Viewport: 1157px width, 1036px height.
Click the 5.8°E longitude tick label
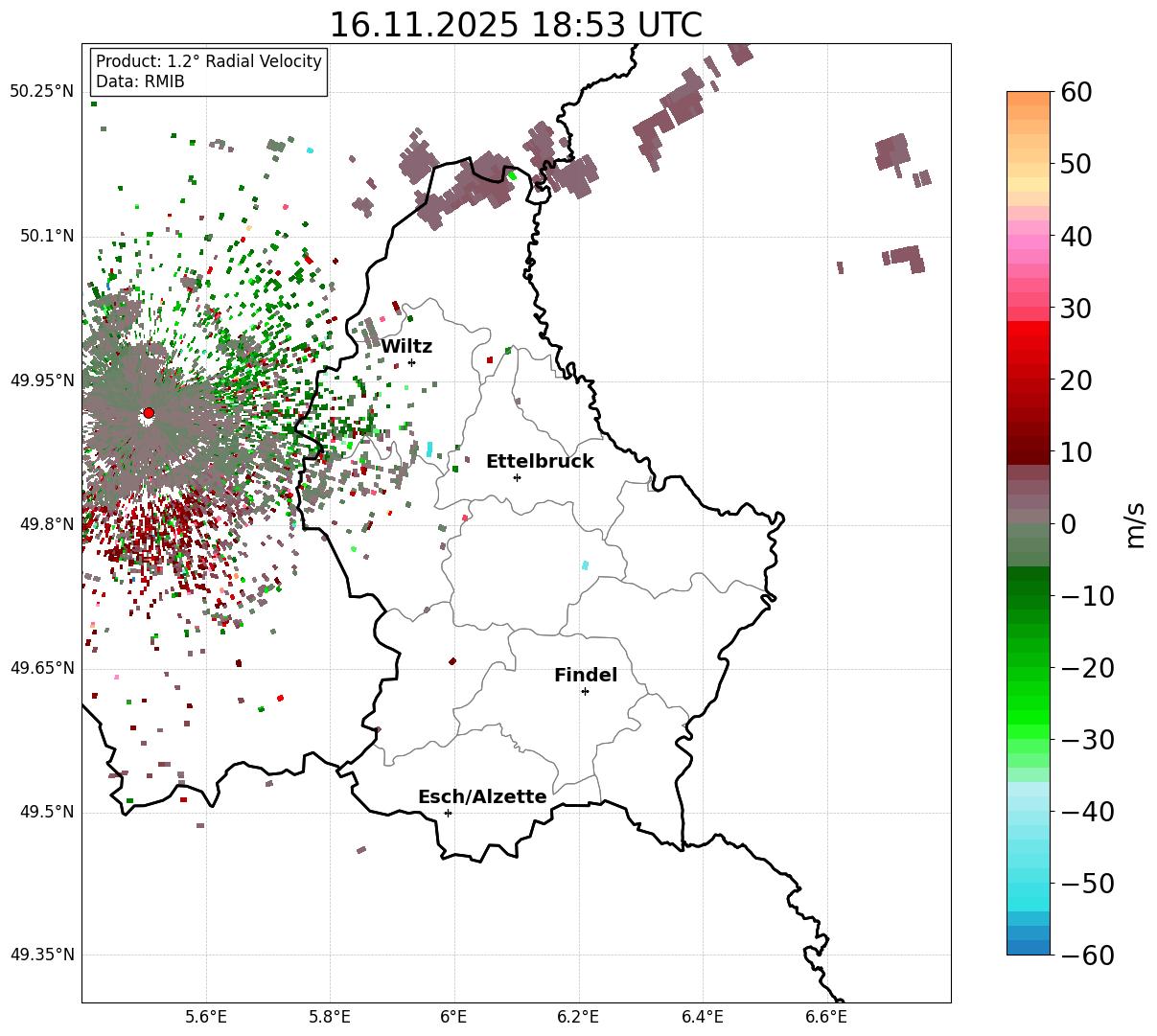(331, 1017)
